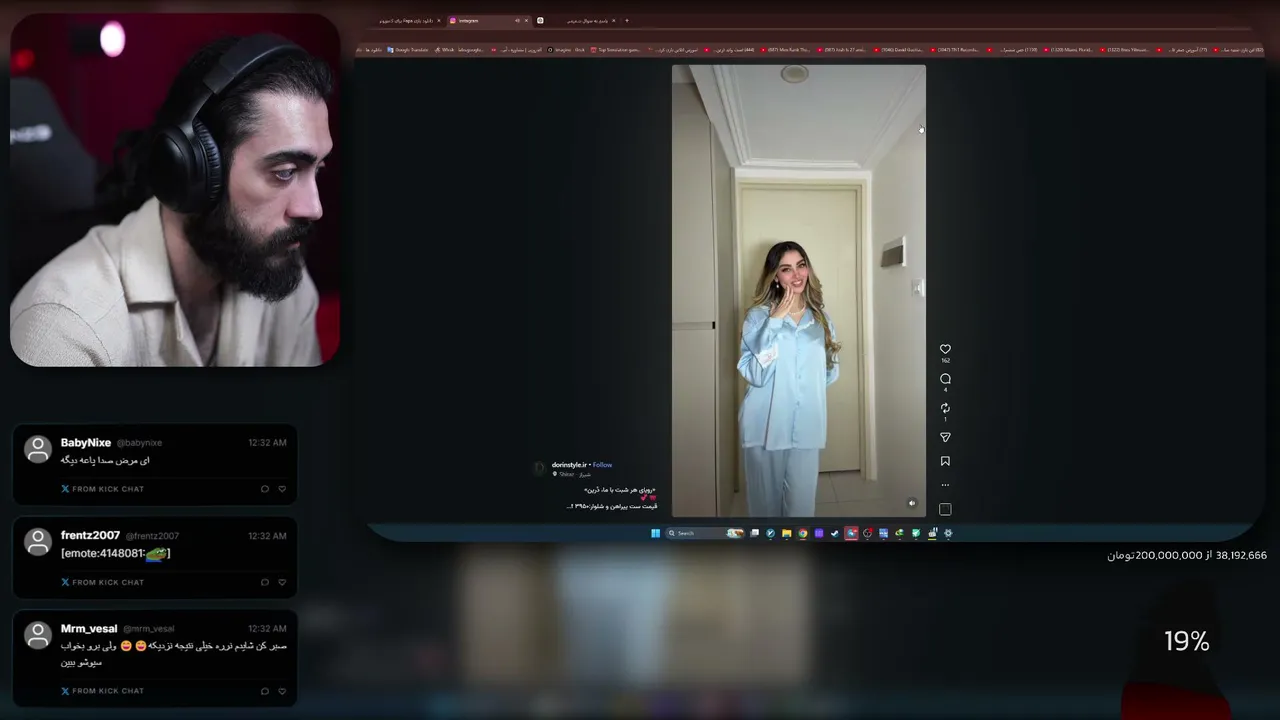Click the frentz2007 username in chat

coord(90,536)
